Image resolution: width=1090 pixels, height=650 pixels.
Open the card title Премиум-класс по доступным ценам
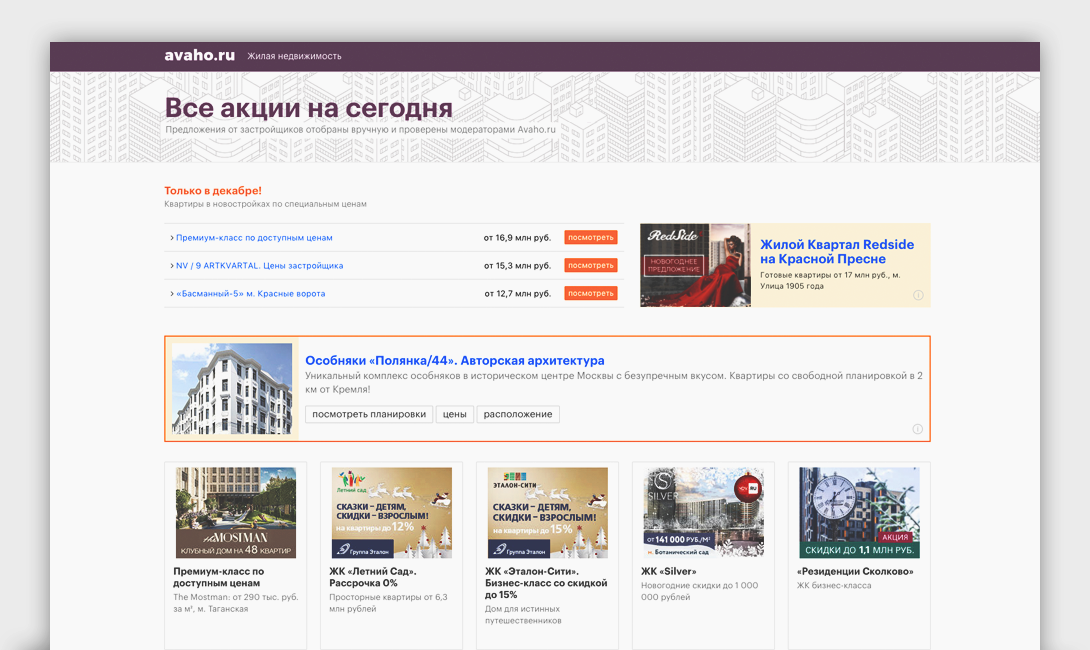pyautogui.click(x=218, y=577)
